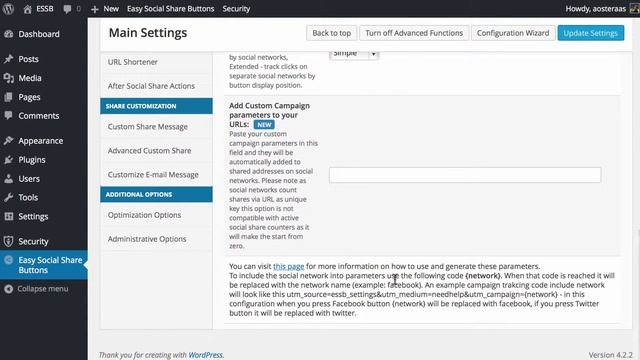640x360 pixels.
Task: Click the Back to top button
Action: coord(331,33)
